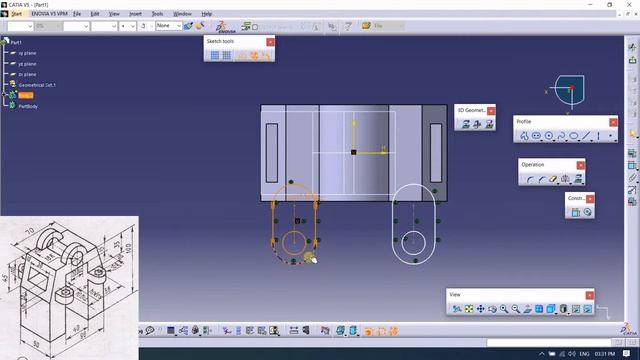Close the Sketch tools toolbar
This screenshot has width=640, height=360.
point(270,42)
